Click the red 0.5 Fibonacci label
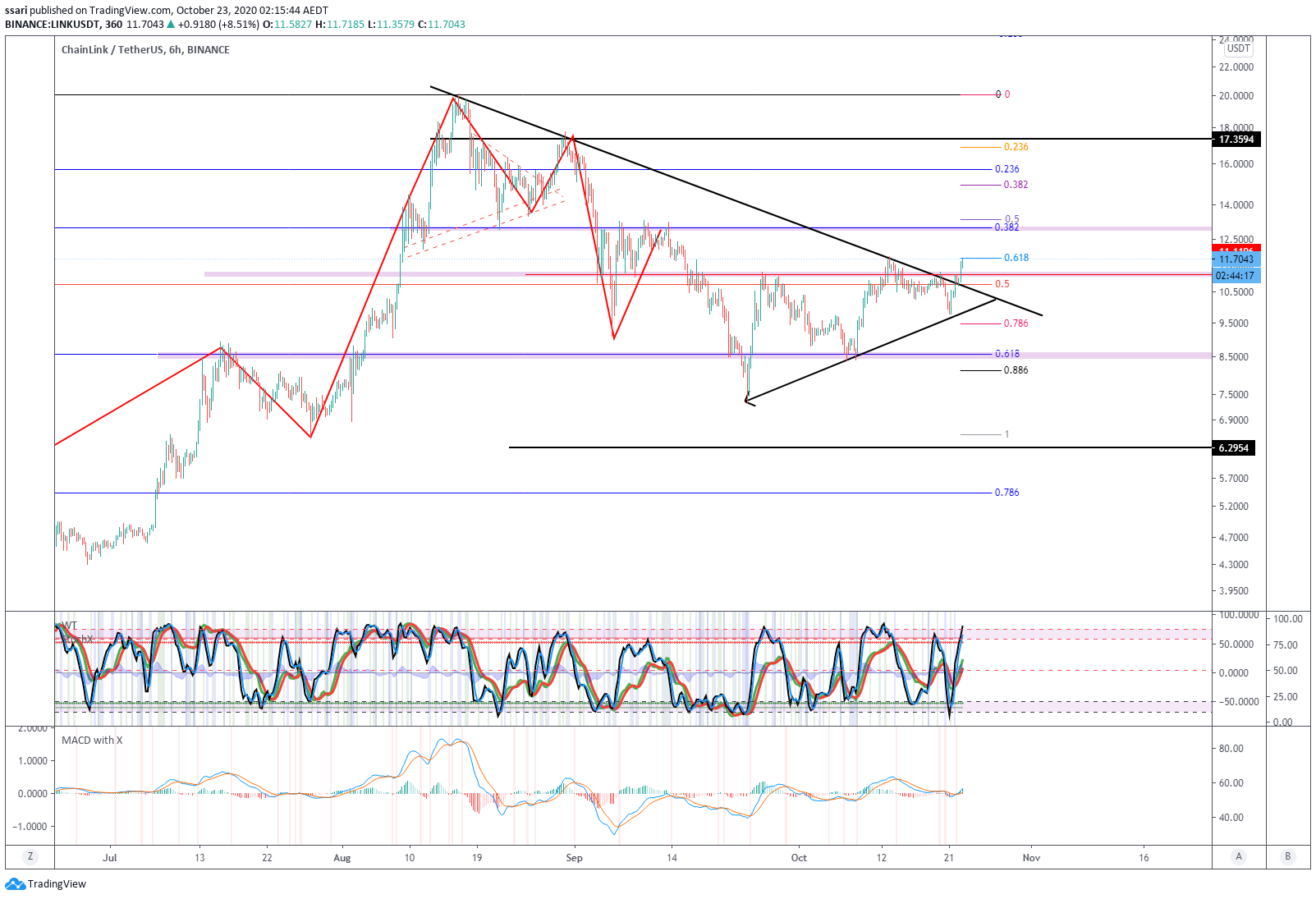Image resolution: width=1316 pixels, height=899 pixels. pos(1002,284)
